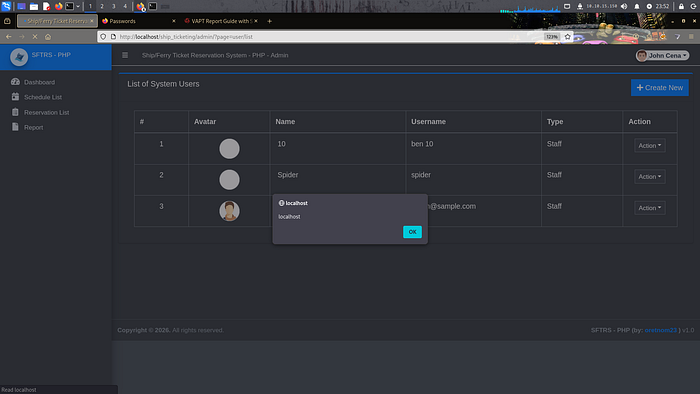Bookmark this page with the star icon
This screenshot has height=394, width=700.
tap(567, 37)
